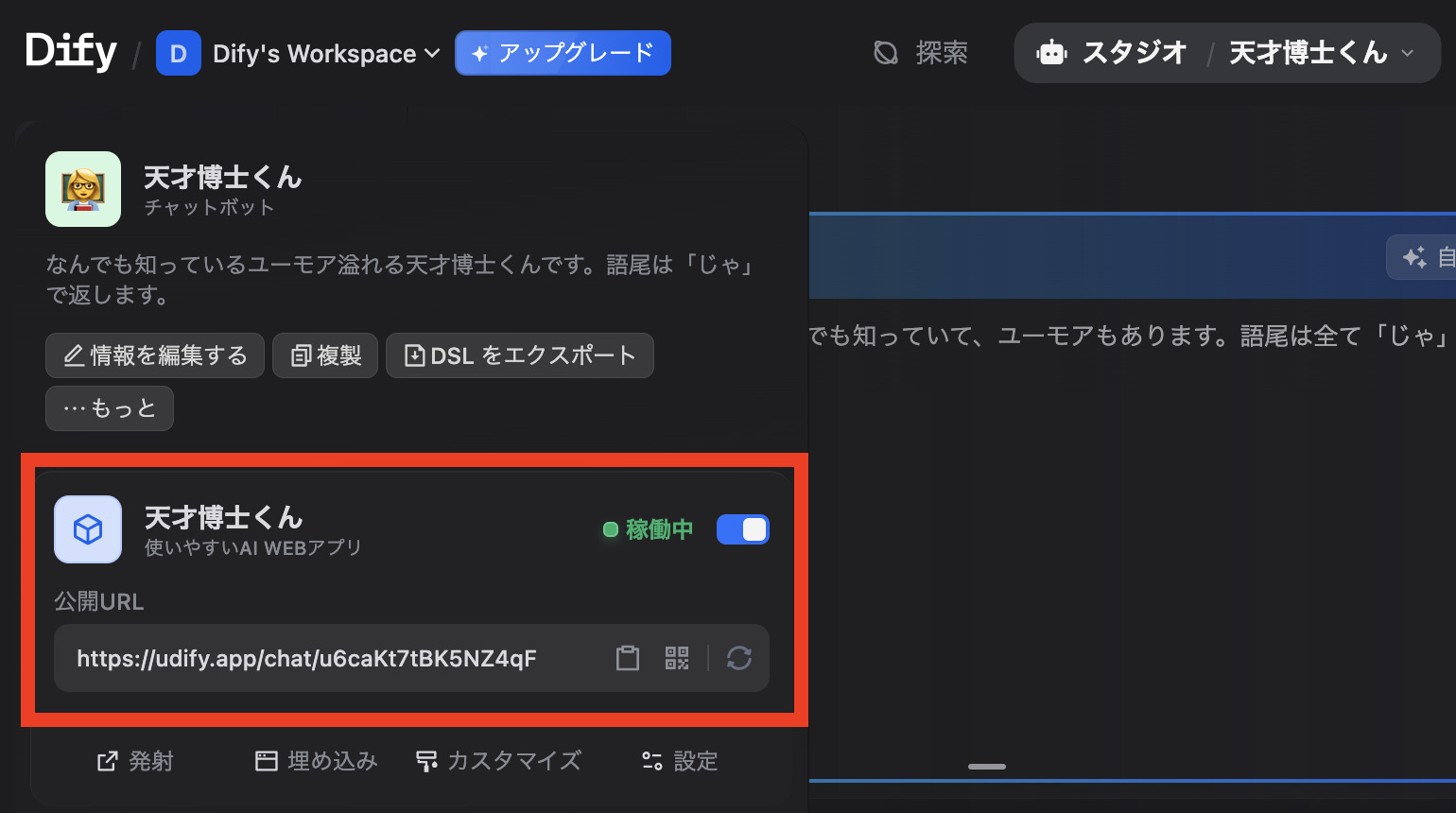
Task: Click 発射 to launch the app
Action: tap(135, 761)
